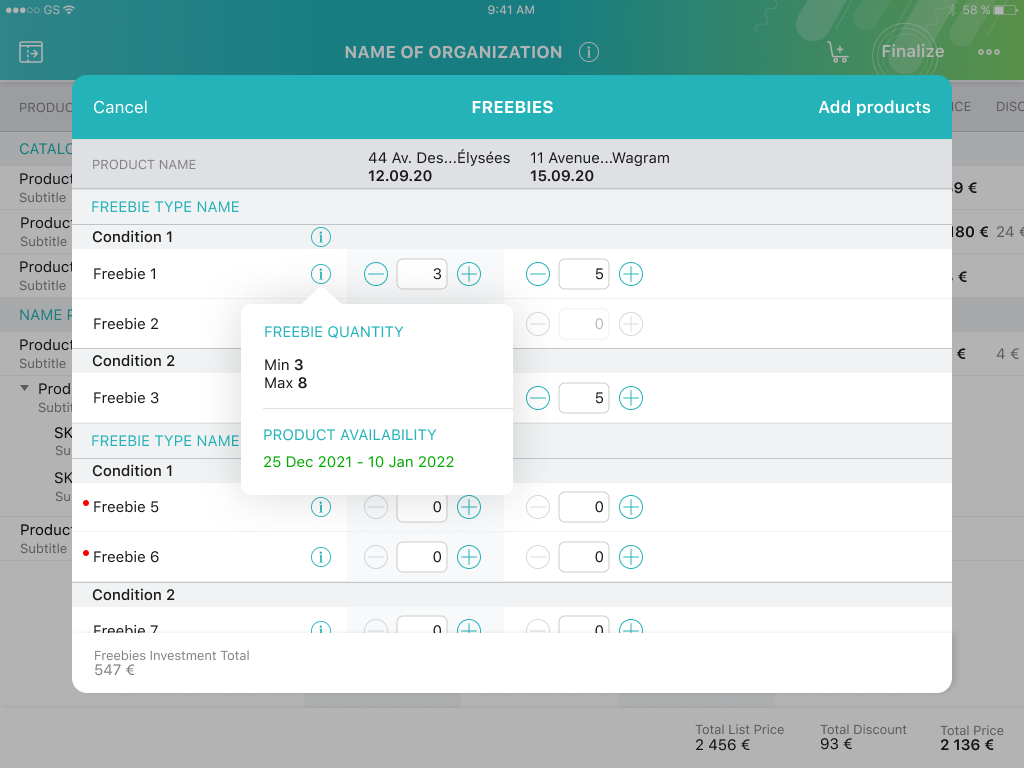Image resolution: width=1024 pixels, height=768 pixels.
Task: Open sidebar panel icon in top-left
Action: click(31, 52)
